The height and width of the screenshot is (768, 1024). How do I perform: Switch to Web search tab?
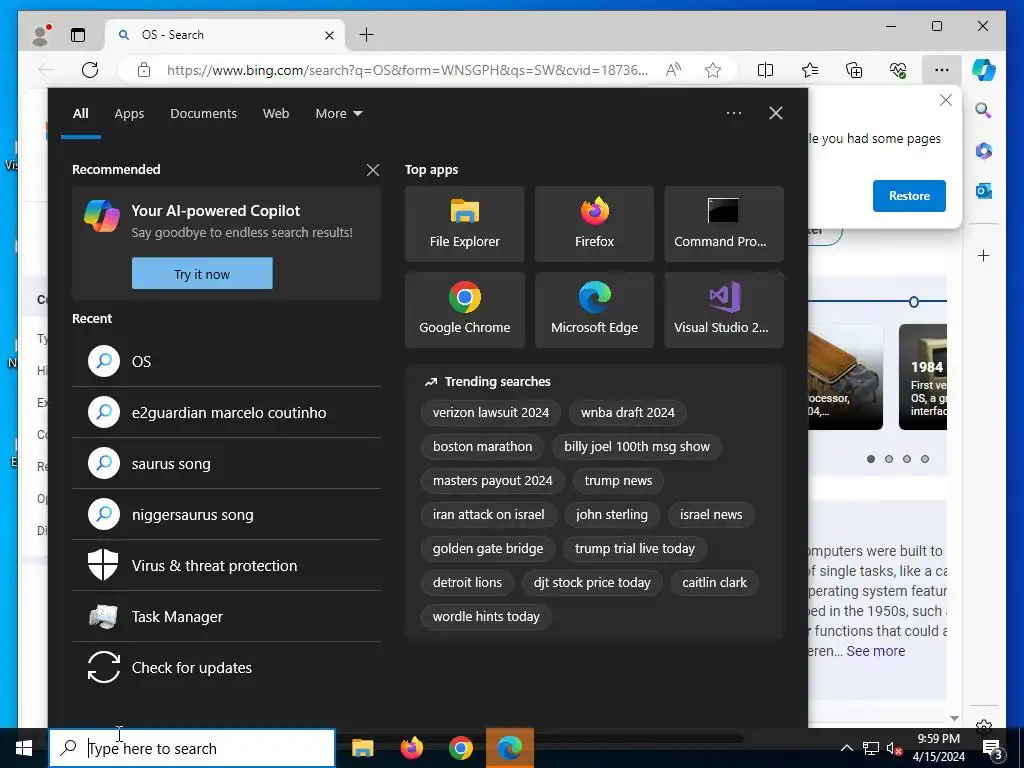click(276, 114)
